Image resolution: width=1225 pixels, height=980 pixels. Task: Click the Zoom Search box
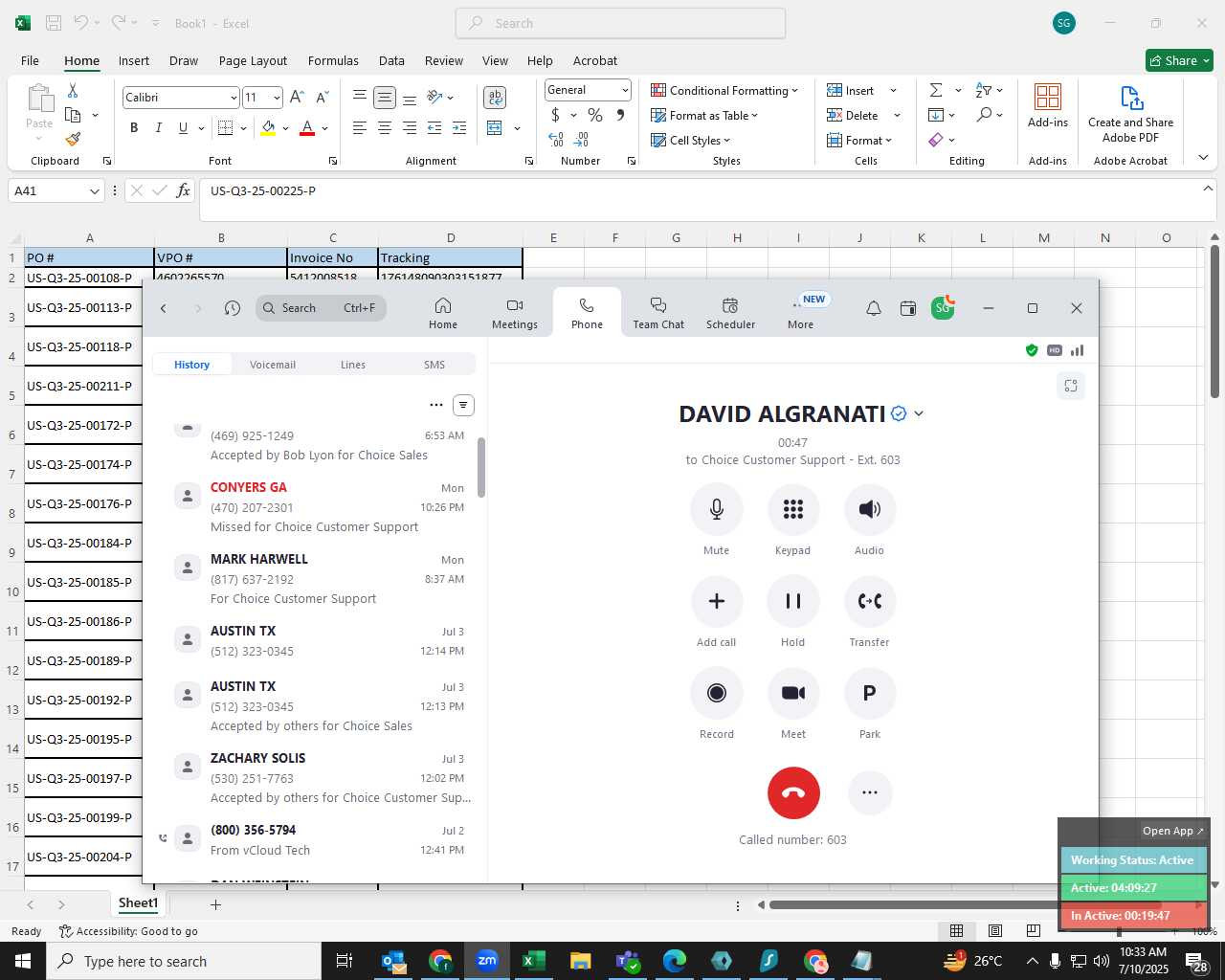tap(322, 308)
